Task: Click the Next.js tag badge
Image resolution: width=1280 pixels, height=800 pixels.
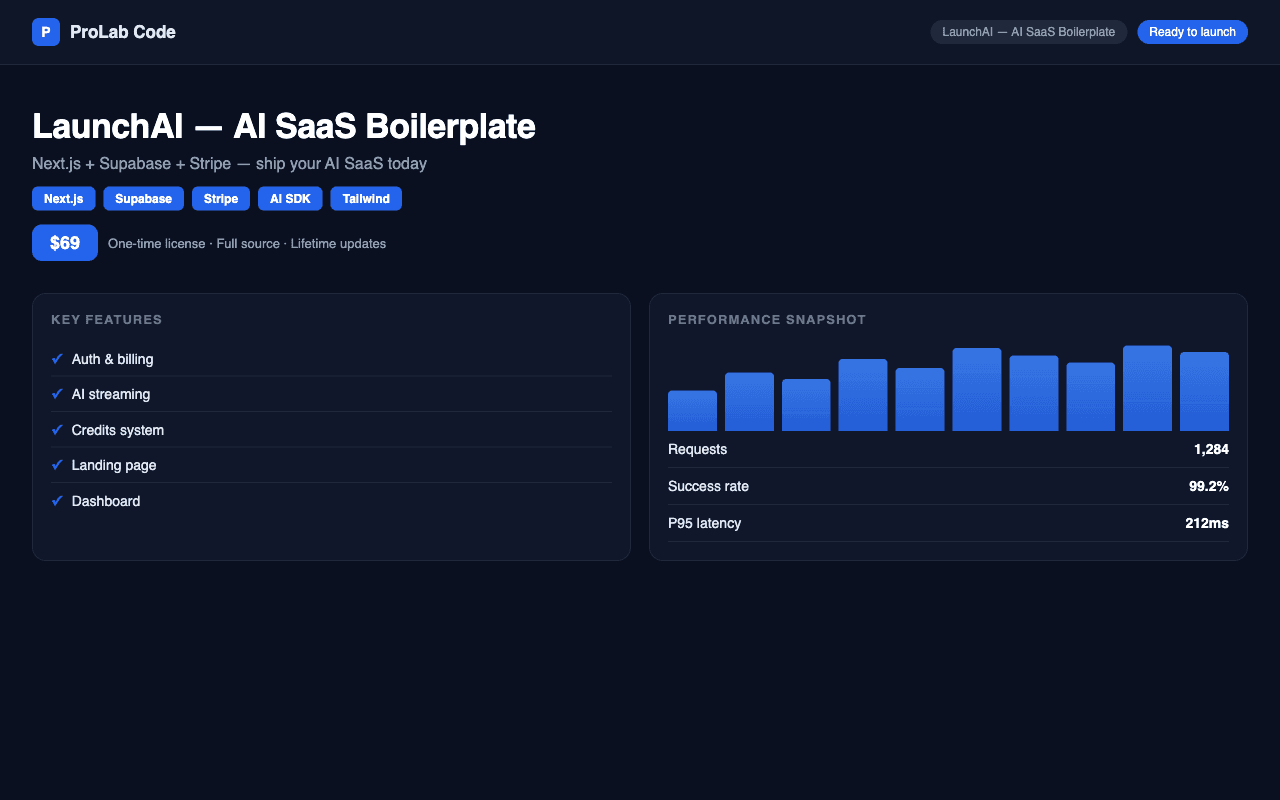Action: tap(64, 199)
